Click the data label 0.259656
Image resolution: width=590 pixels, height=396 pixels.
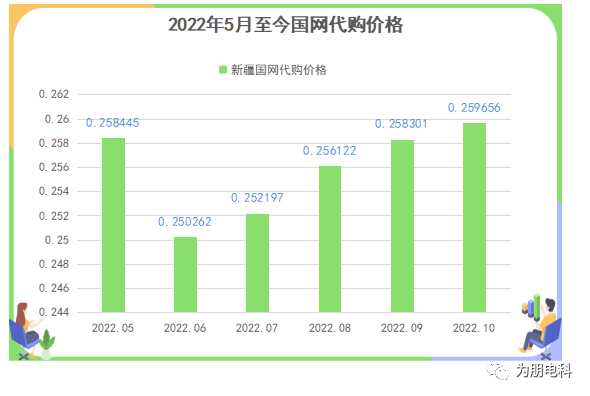pyautogui.click(x=474, y=108)
